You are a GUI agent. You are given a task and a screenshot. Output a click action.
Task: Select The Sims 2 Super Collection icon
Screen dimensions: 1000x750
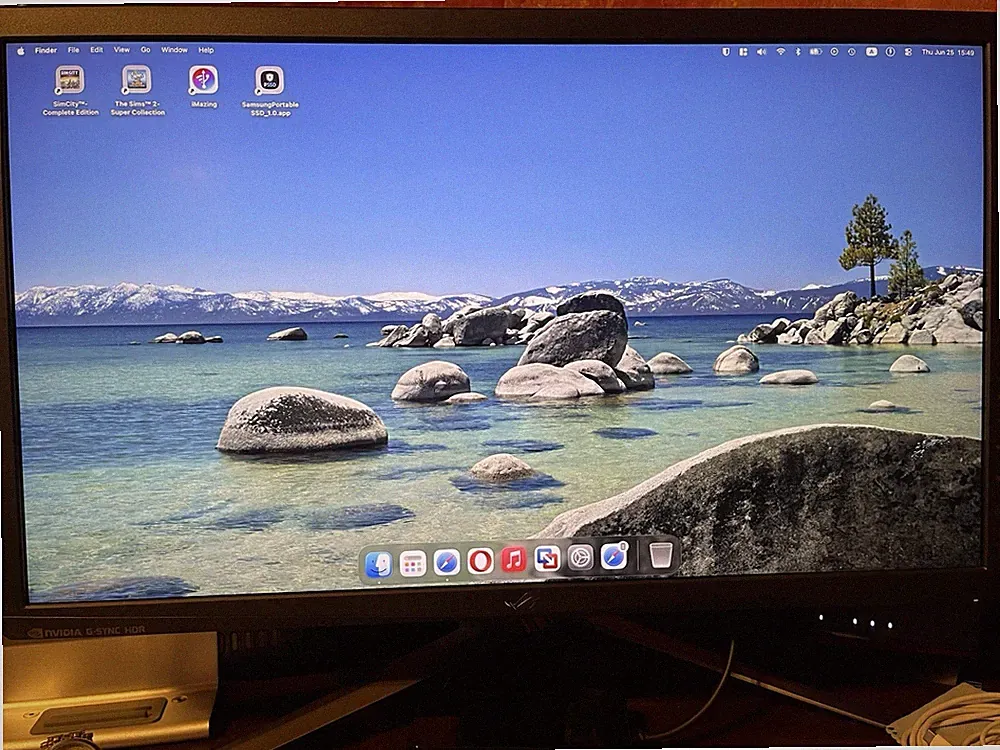136,80
